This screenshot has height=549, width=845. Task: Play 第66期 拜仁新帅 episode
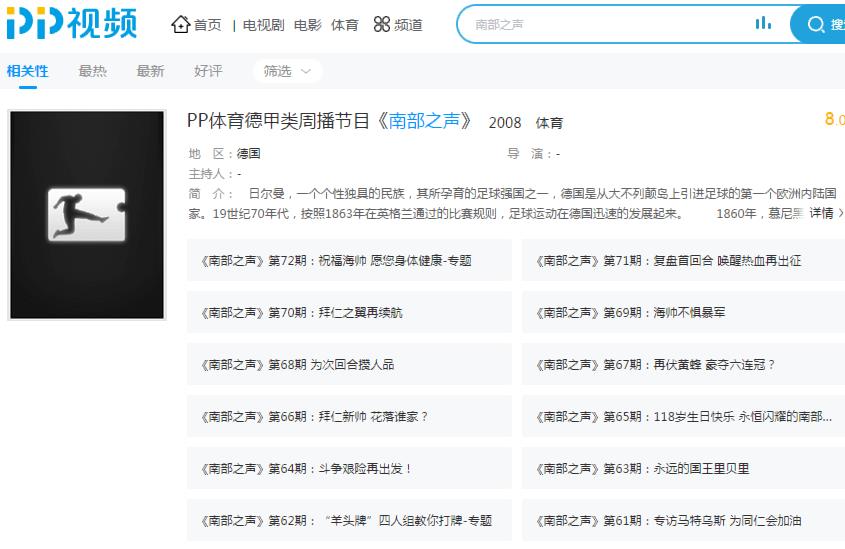pyautogui.click(x=349, y=416)
